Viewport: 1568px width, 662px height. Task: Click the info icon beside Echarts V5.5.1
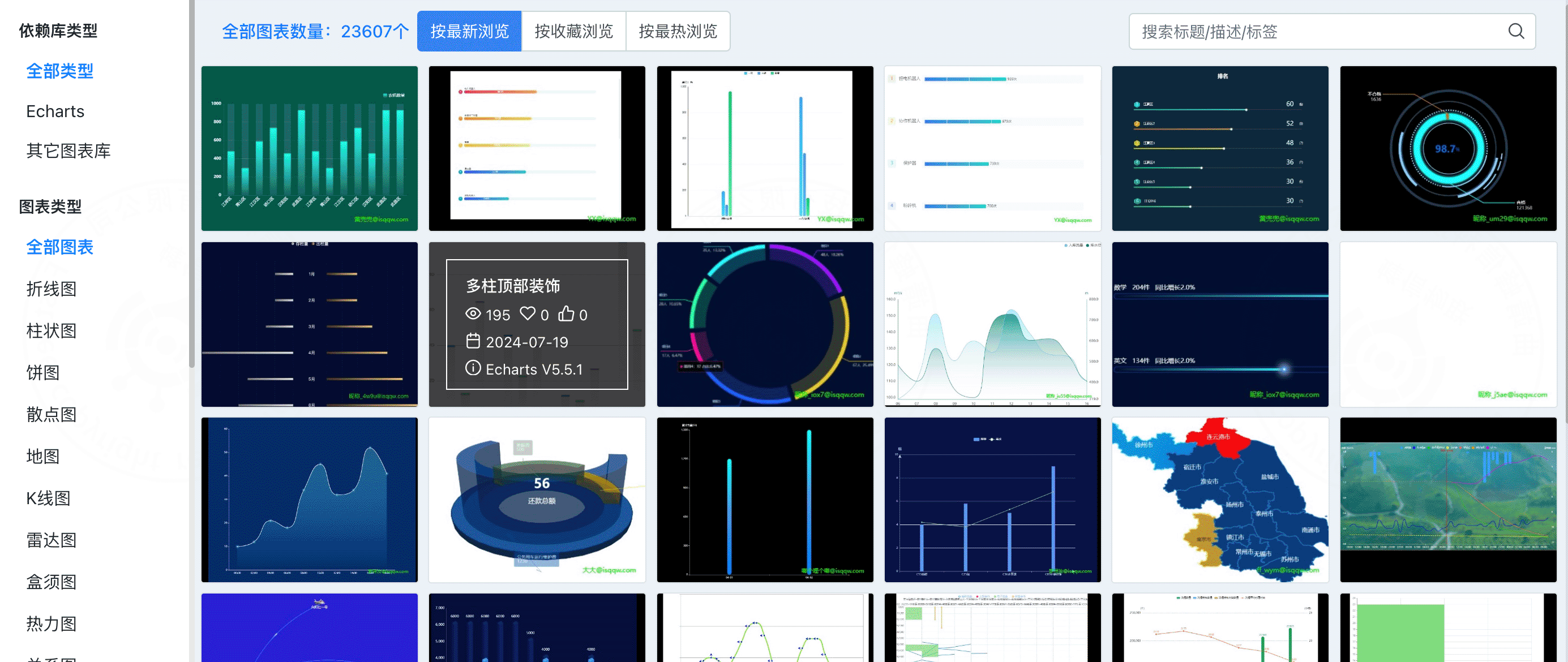pos(473,368)
